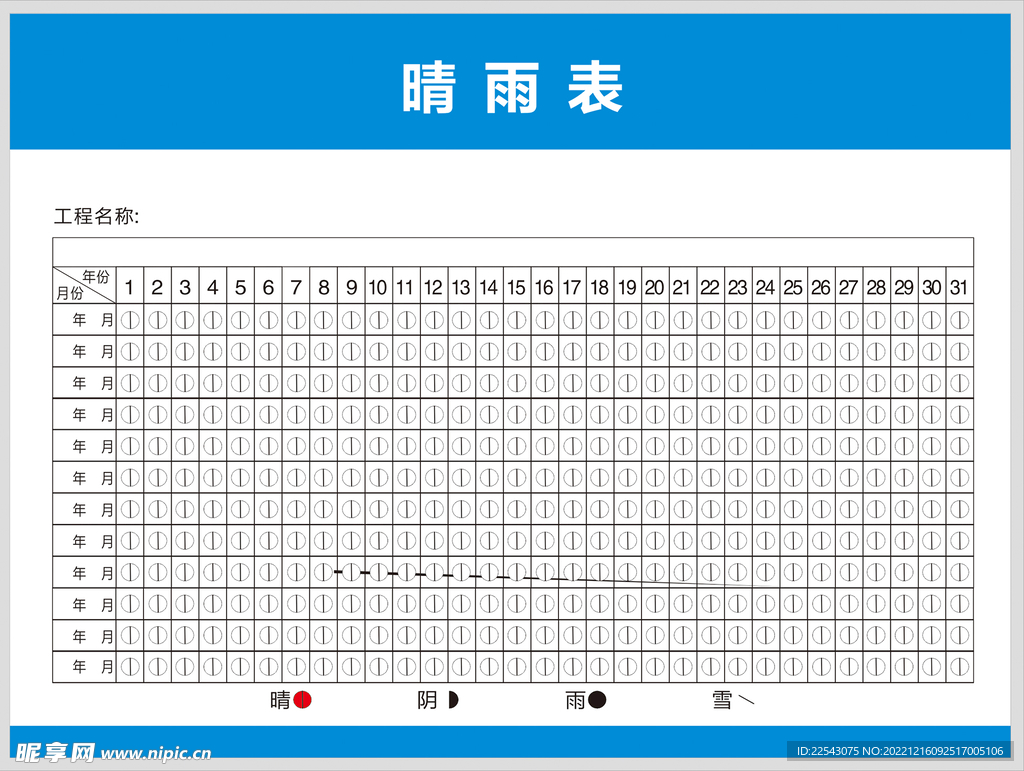Click the weather circle under day 15, top row
Screen dimensions: 1024x771
516,319
